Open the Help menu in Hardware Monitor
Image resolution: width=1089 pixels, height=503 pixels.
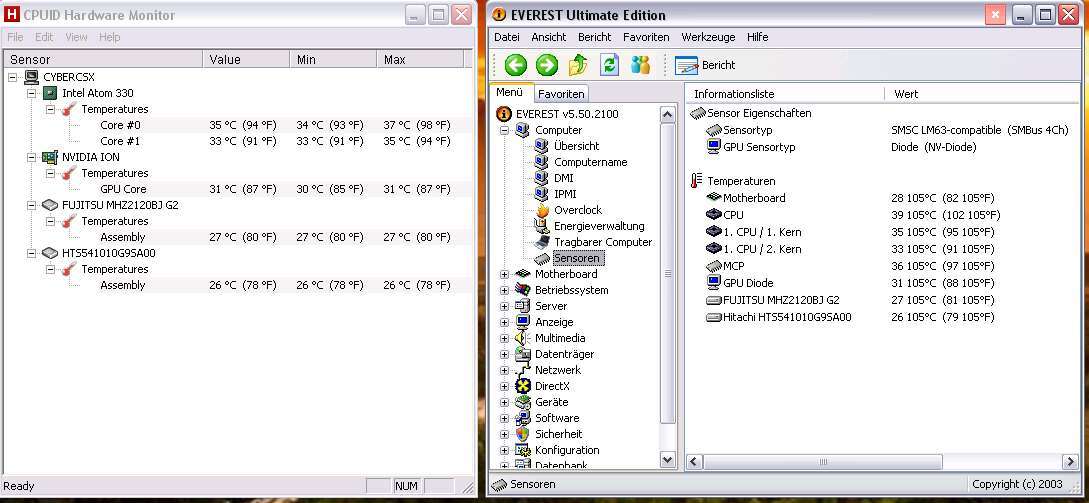click(110, 37)
